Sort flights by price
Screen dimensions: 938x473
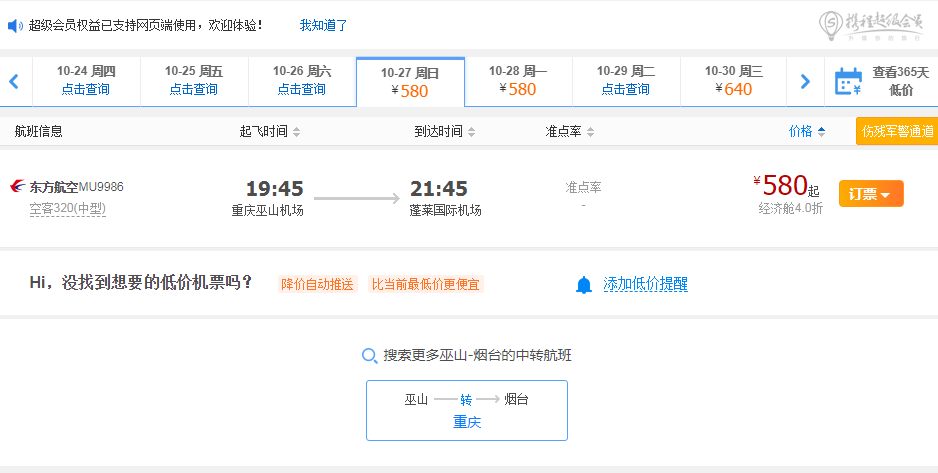[807, 132]
